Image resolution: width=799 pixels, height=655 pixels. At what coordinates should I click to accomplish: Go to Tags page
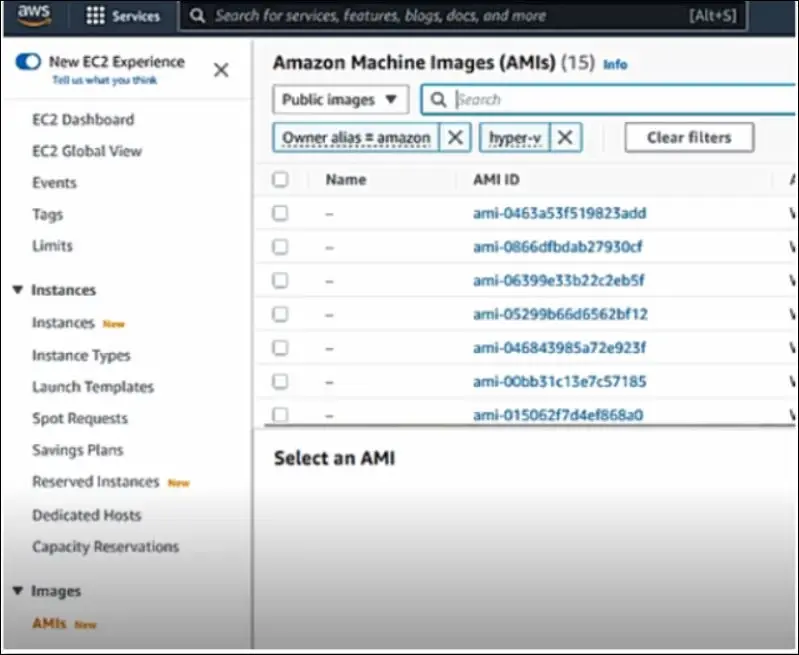47,215
